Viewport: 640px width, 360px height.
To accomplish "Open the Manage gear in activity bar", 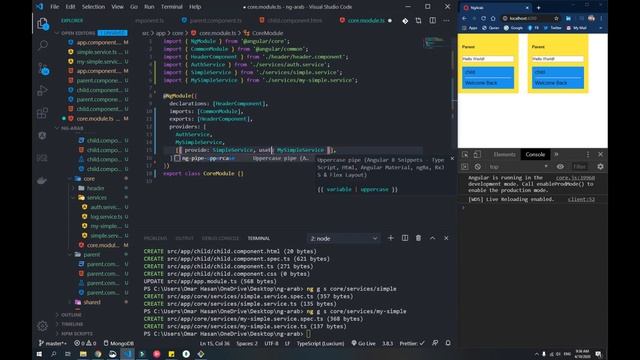I will [42, 326].
